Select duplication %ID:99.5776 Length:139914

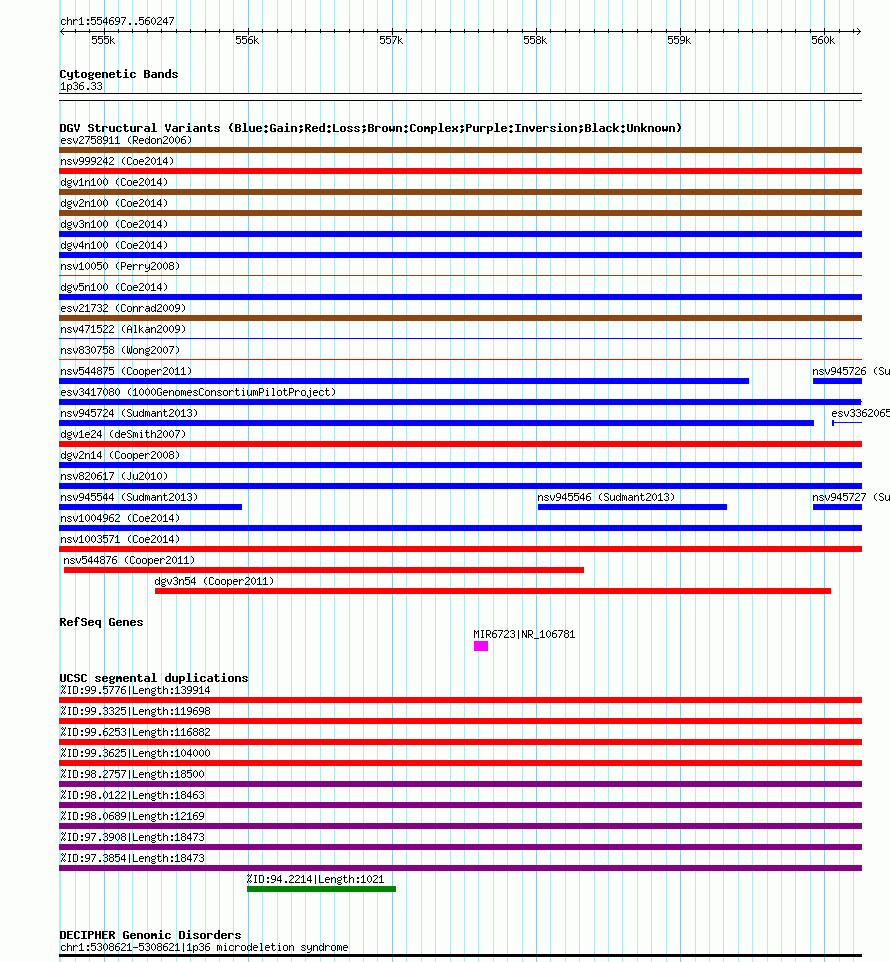pyautogui.click(x=461, y=701)
